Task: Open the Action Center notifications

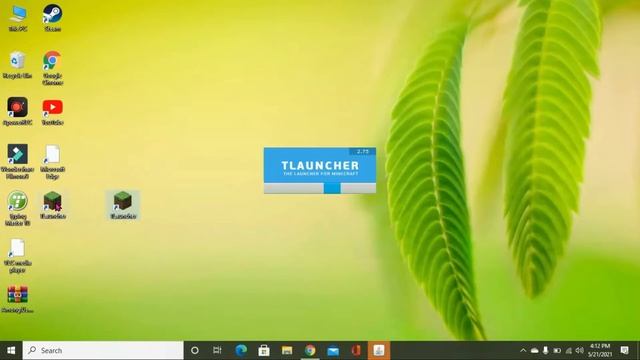Action: (624, 350)
